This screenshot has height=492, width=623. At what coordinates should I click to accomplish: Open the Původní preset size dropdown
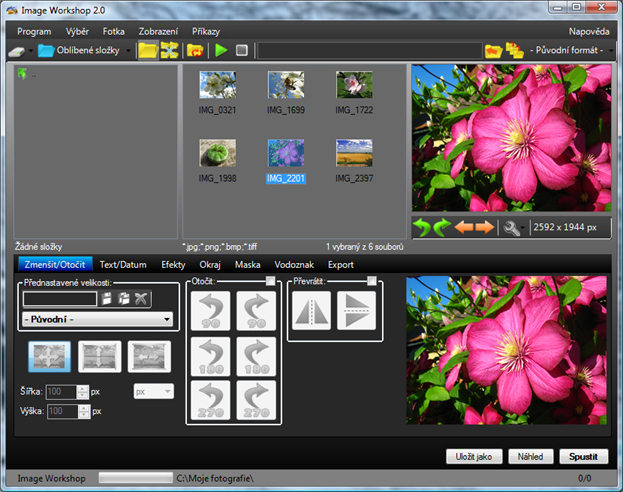pyautogui.click(x=97, y=320)
